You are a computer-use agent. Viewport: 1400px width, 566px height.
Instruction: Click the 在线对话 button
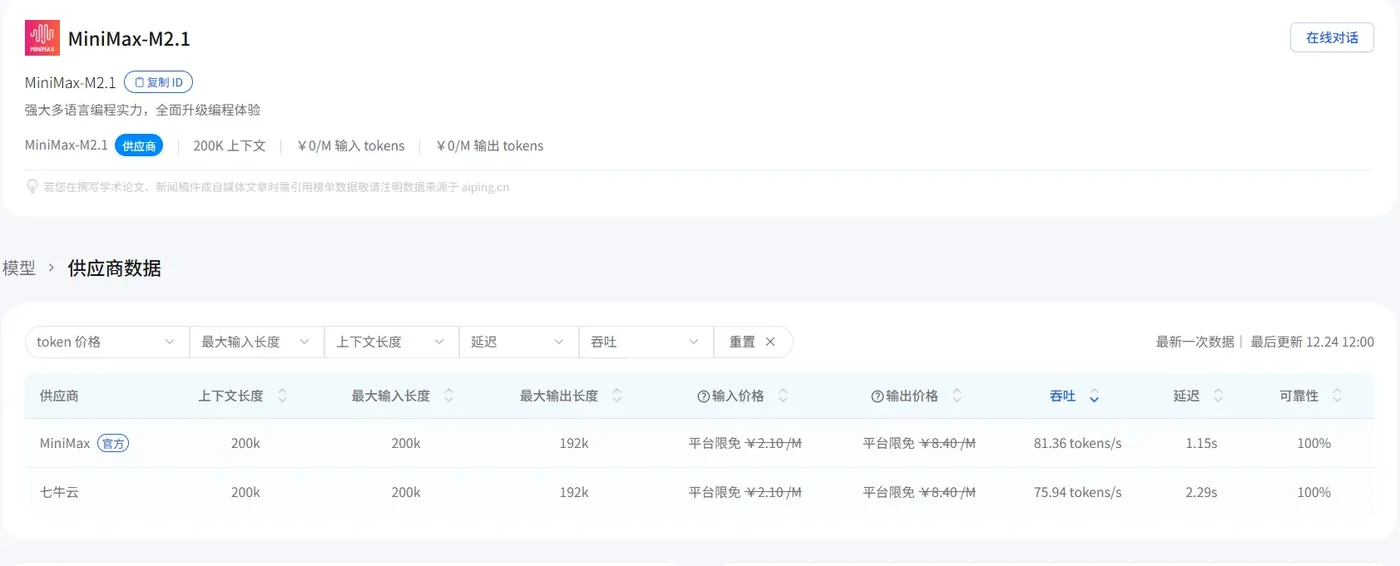click(x=1331, y=38)
